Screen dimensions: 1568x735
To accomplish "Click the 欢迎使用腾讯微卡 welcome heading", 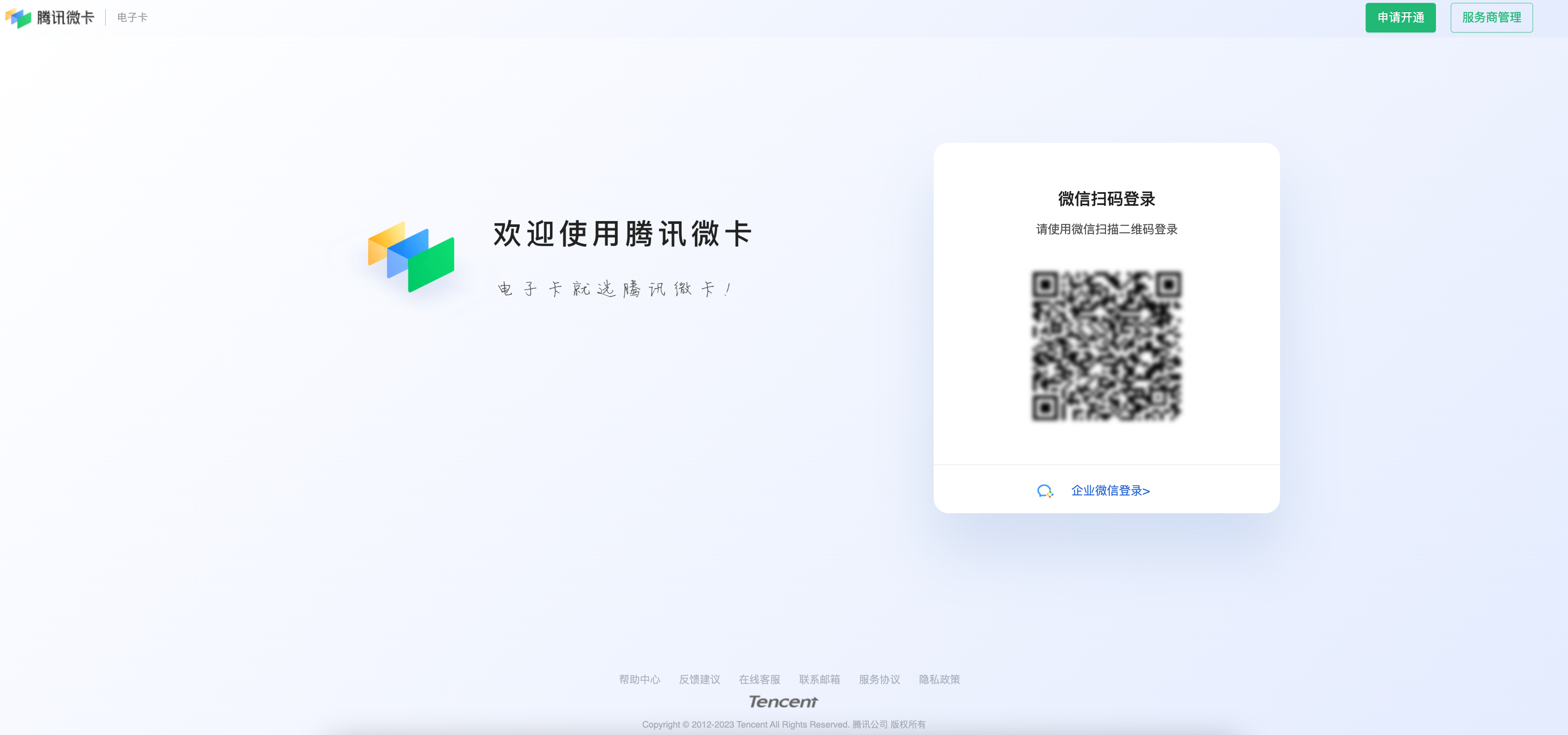I will tap(623, 234).
